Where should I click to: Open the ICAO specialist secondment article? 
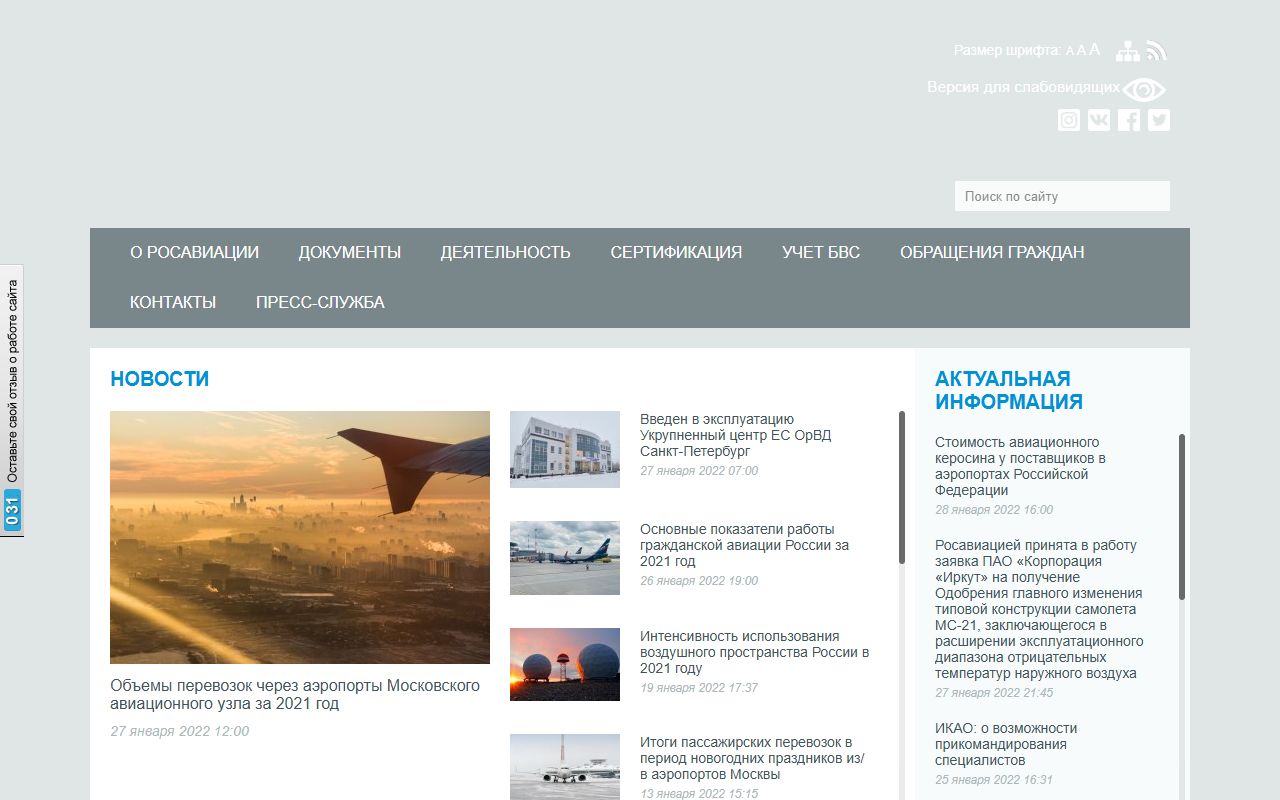tap(1006, 744)
